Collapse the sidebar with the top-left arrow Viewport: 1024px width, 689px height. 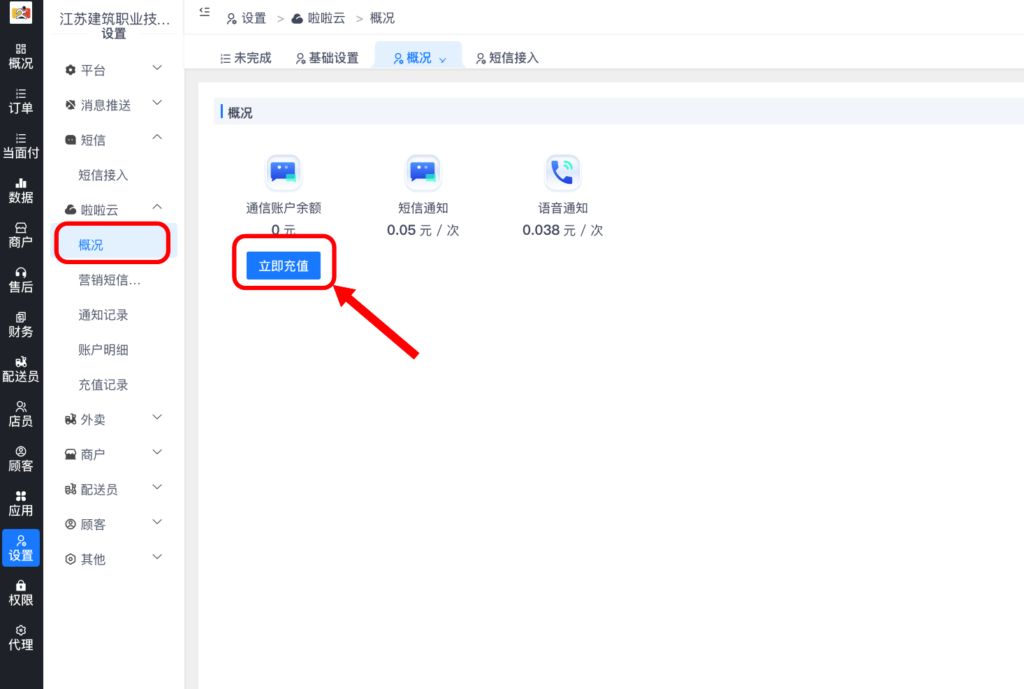(x=205, y=12)
